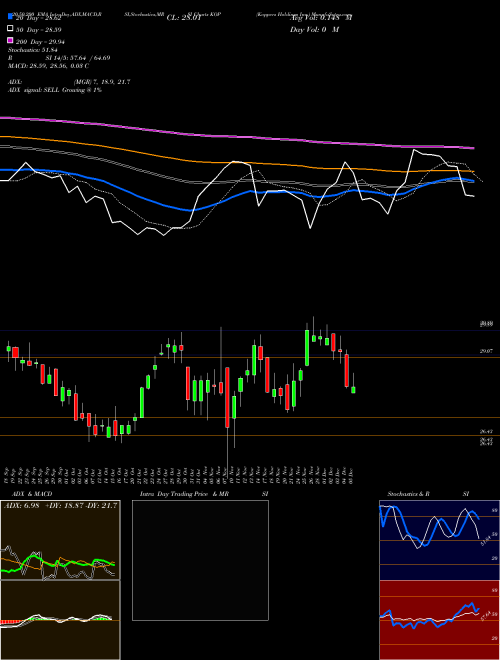Click the last green candlestick on the chart
Screen dimensions: 500x660
[x=353, y=390]
